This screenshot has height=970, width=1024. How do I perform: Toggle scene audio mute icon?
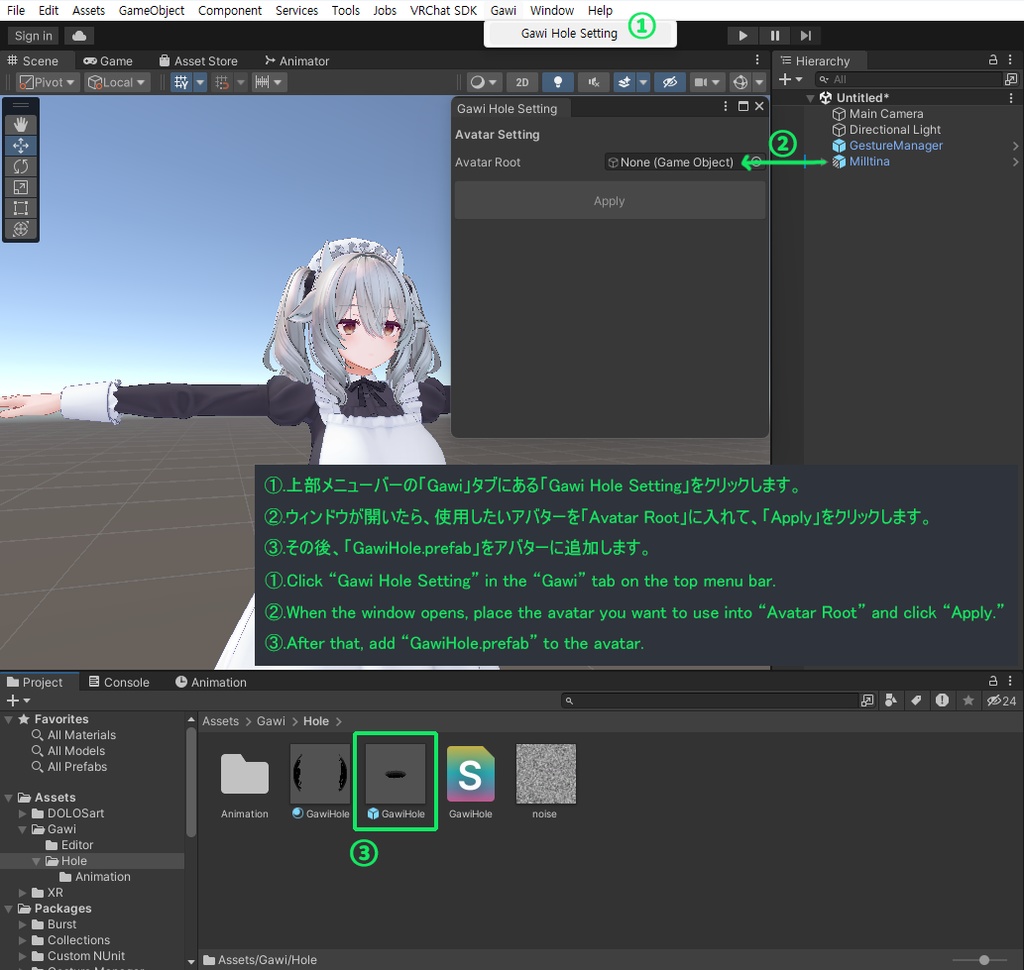point(593,82)
